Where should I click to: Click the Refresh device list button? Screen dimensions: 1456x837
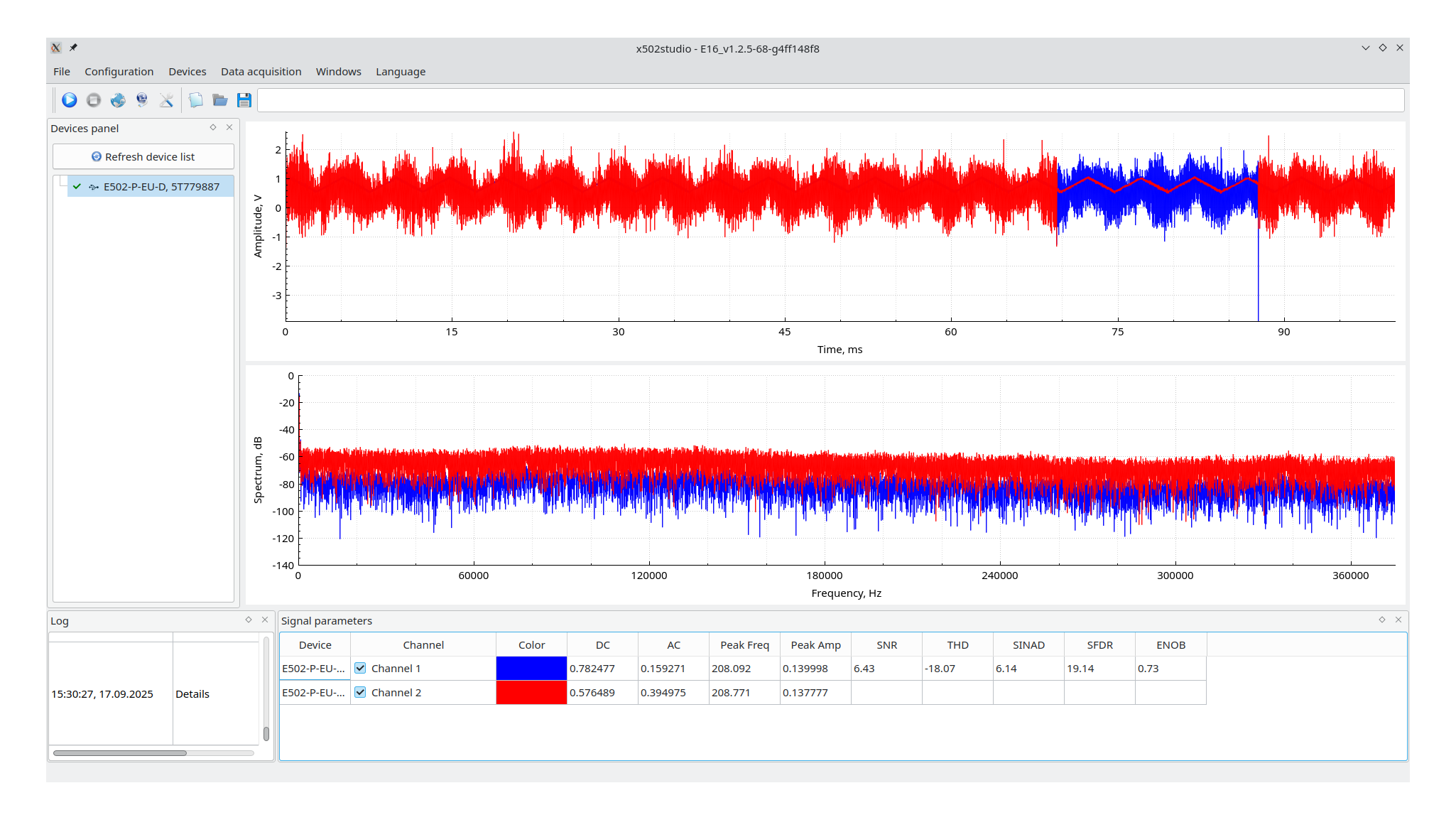point(143,156)
